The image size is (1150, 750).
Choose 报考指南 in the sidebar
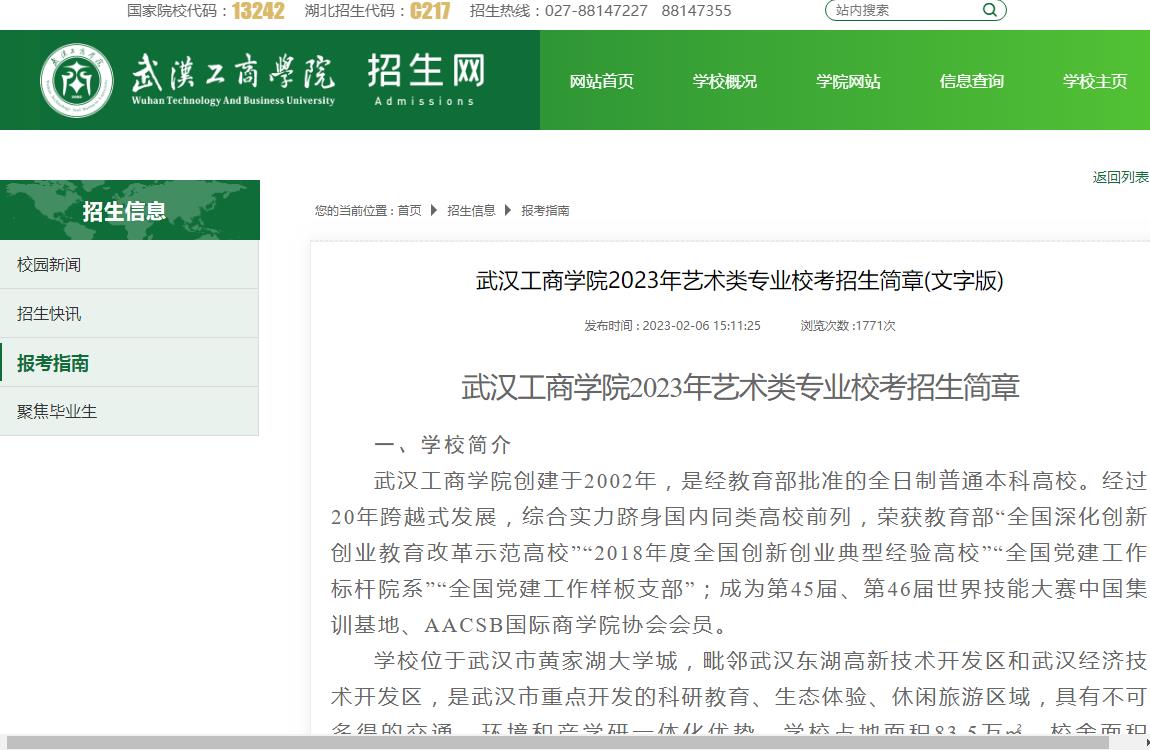pos(129,363)
